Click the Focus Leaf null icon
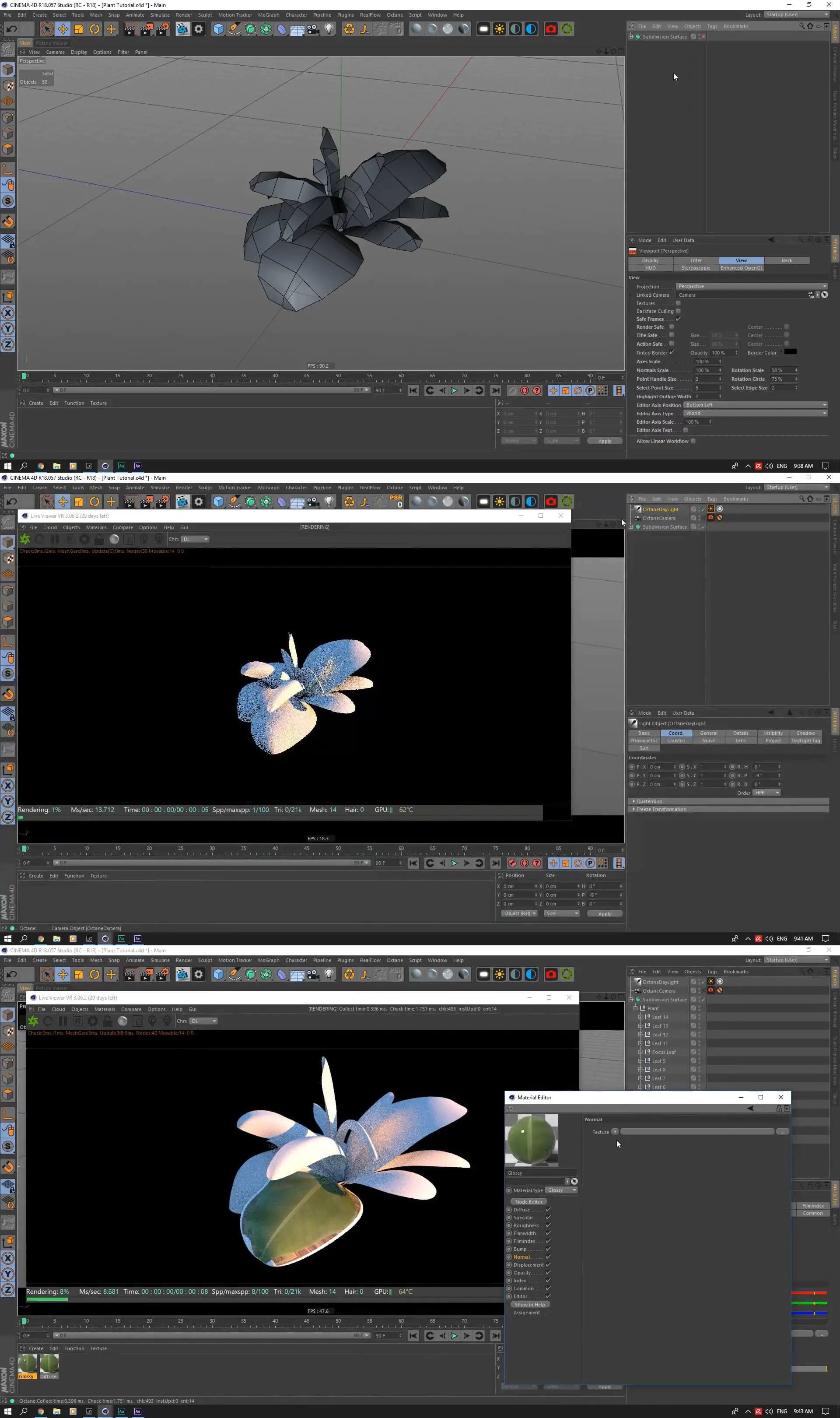This screenshot has height=1418, width=840. tap(647, 1052)
